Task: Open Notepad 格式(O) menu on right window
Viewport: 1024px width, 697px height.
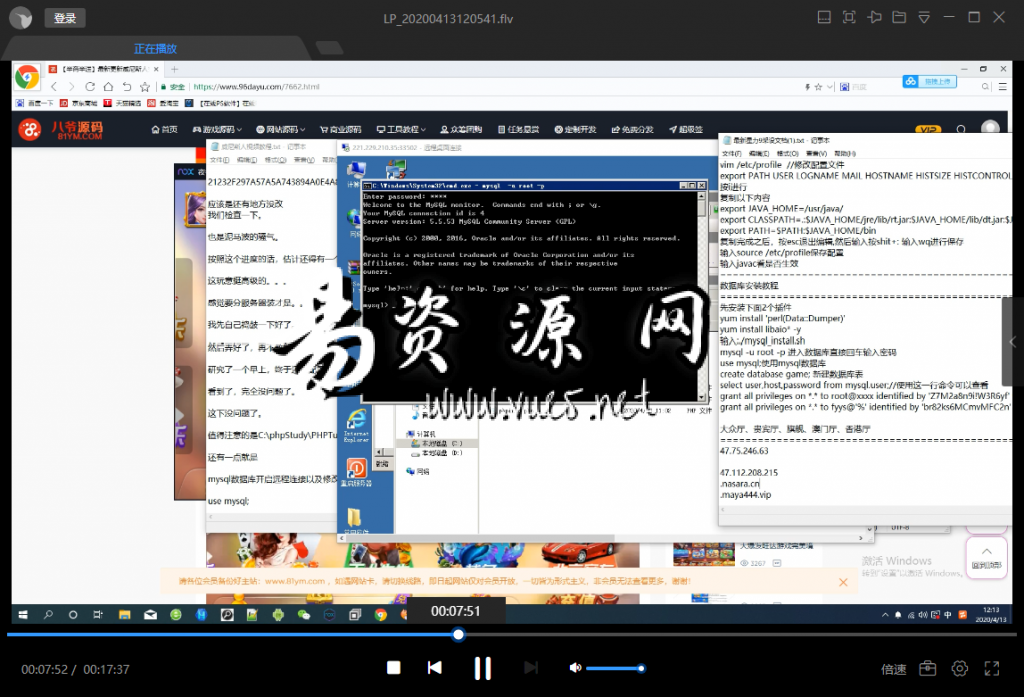Action: 788,154
